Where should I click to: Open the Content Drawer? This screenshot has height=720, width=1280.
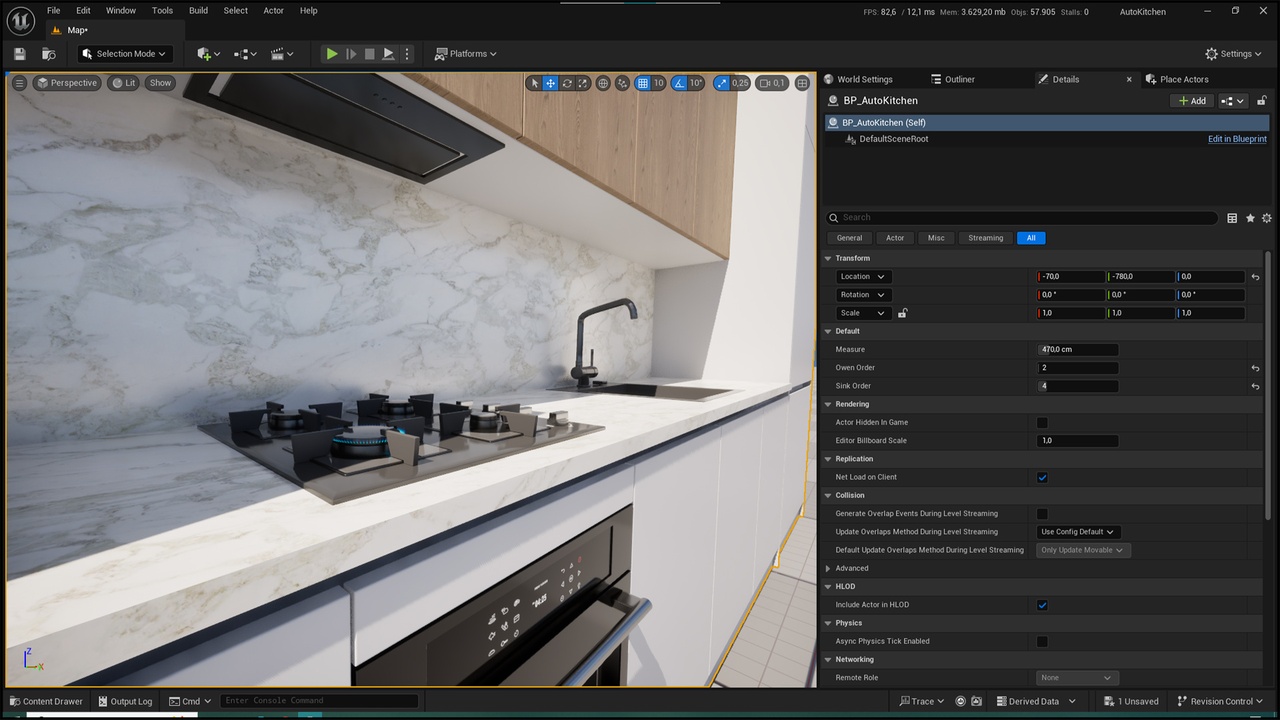pos(45,701)
